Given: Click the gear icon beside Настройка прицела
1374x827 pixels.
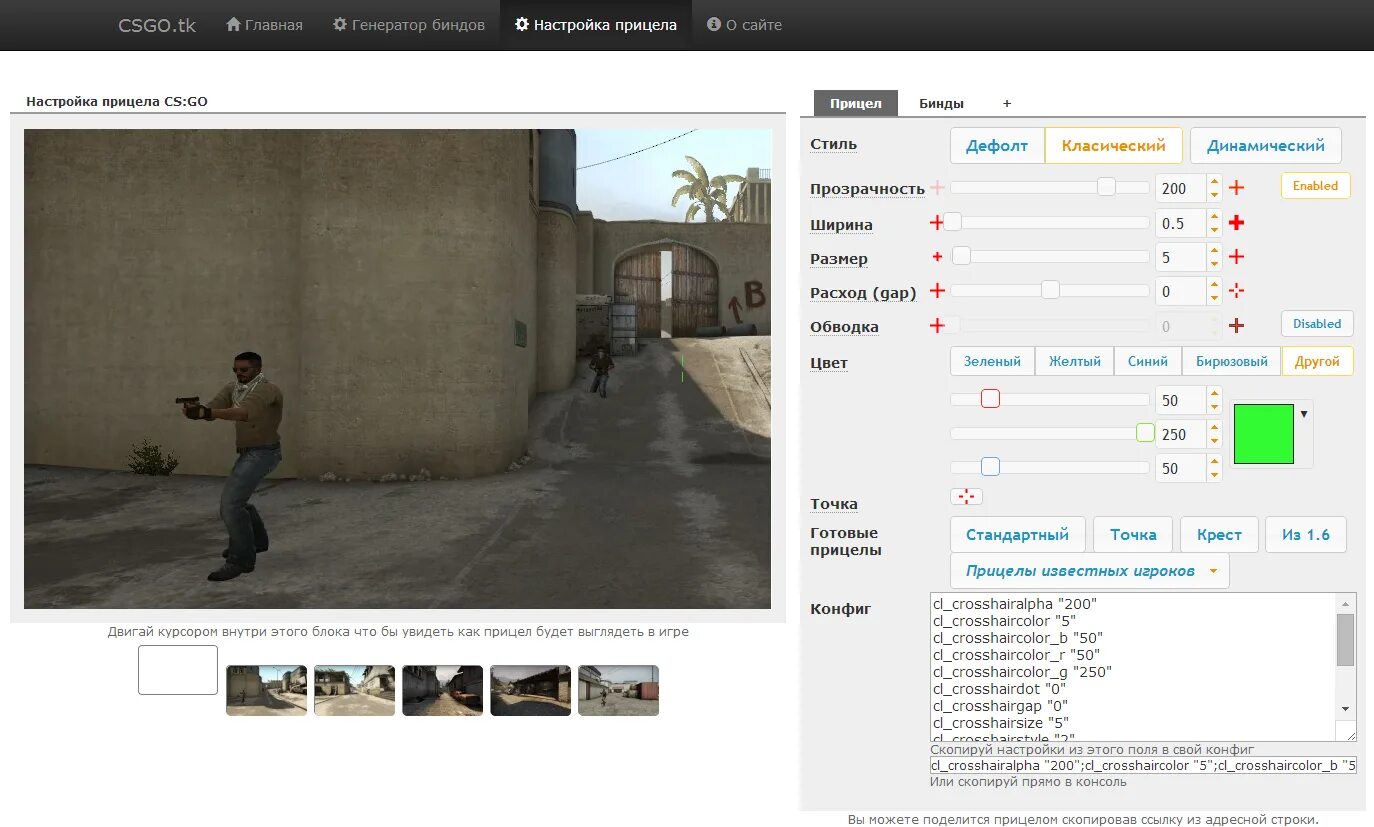Looking at the screenshot, I should (x=522, y=24).
